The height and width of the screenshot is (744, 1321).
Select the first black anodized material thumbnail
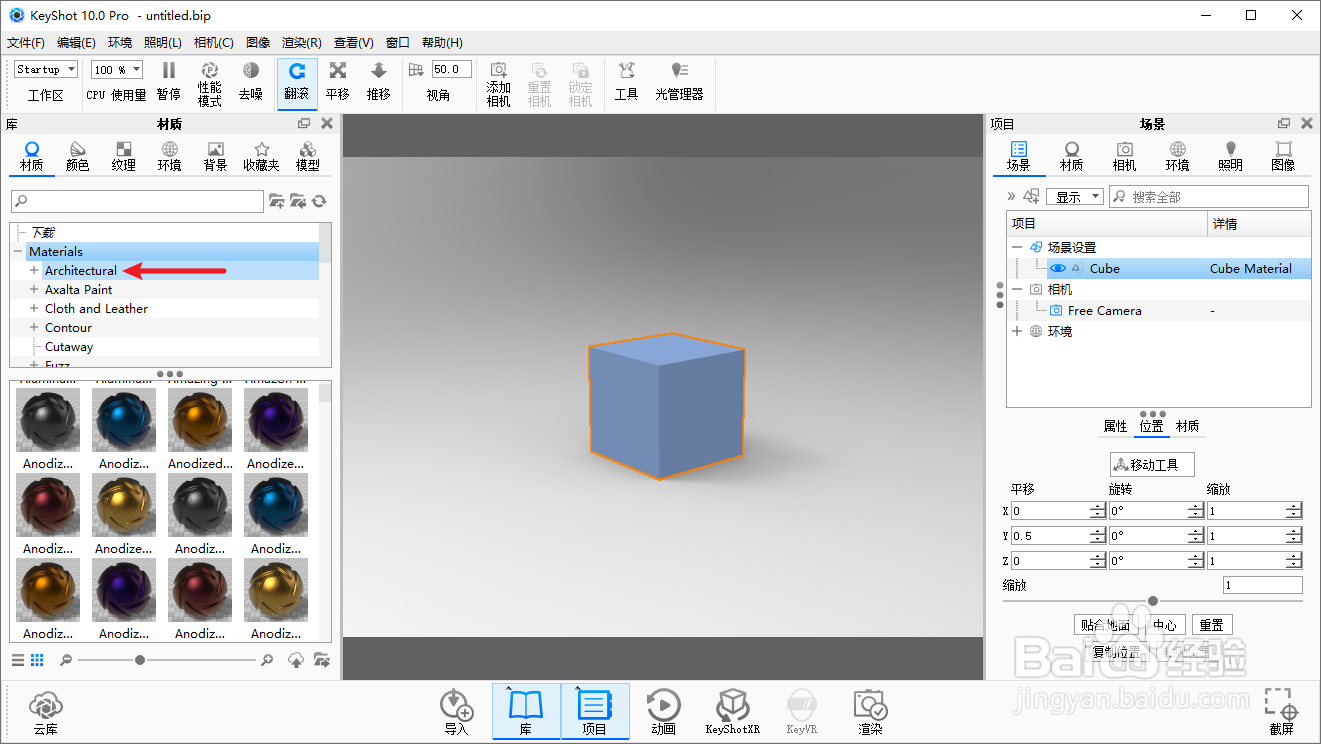[48, 420]
